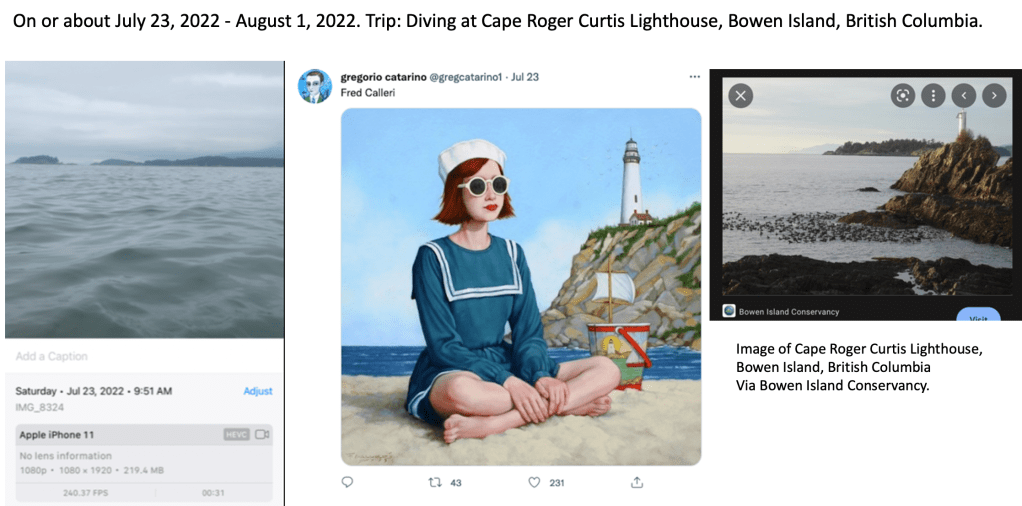Screen dimensions: 1022x506
Task: Click the close X on lighthouse image viewer
Action: [x=740, y=96]
